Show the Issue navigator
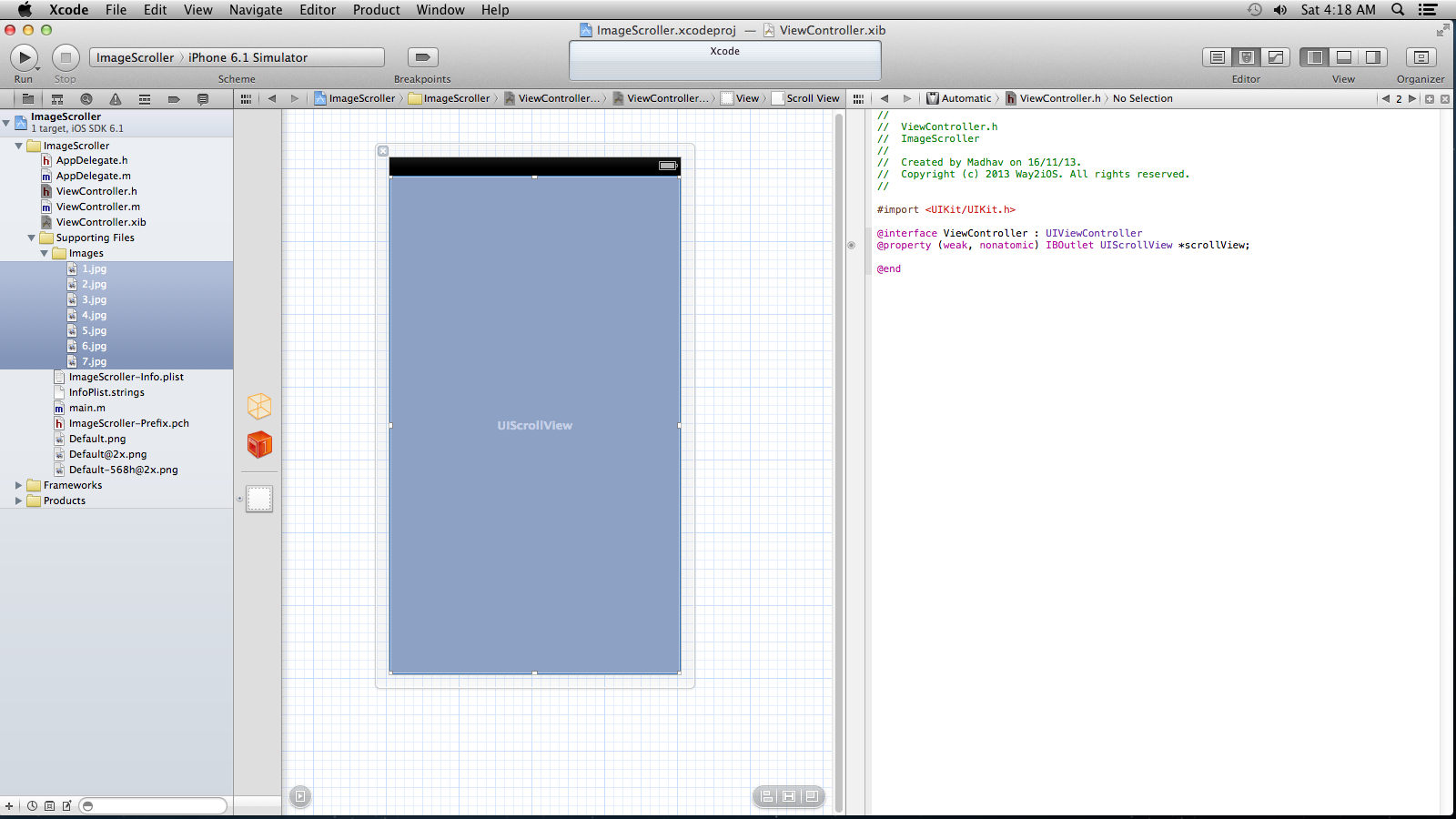Viewport: 1456px width, 819px height. point(116,98)
